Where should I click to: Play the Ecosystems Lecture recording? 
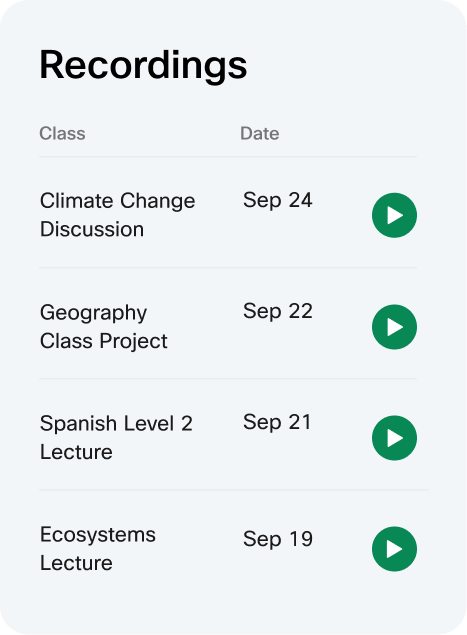[394, 549]
